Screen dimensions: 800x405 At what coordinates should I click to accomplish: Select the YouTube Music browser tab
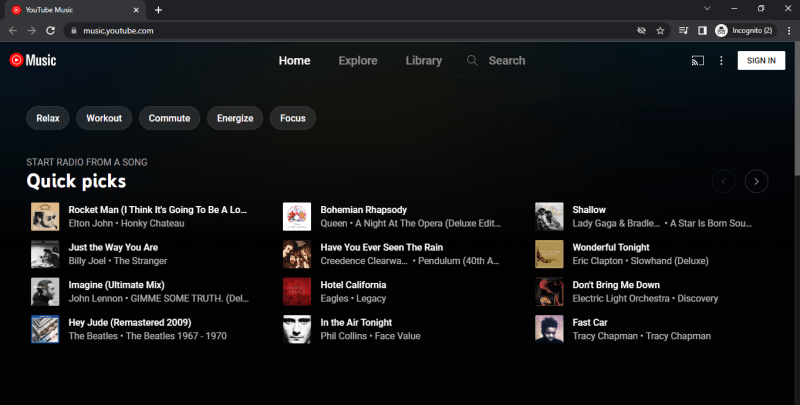click(75, 10)
